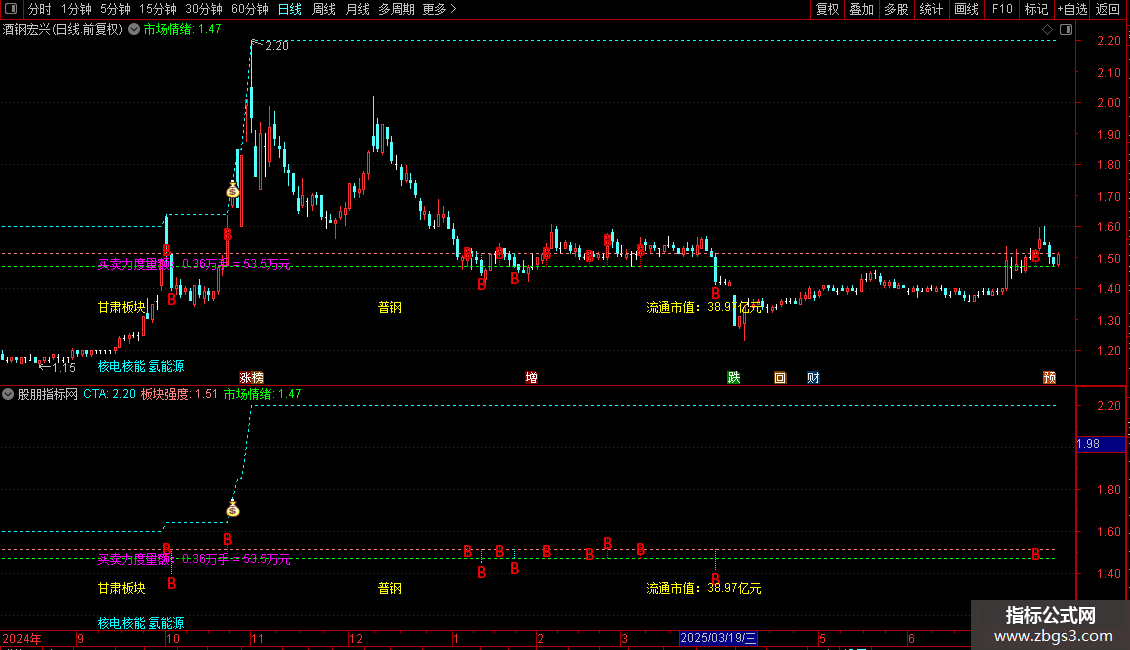This screenshot has width=1130, height=650.
Task: Open the stock name dropdown circle icon
Action: (134, 30)
